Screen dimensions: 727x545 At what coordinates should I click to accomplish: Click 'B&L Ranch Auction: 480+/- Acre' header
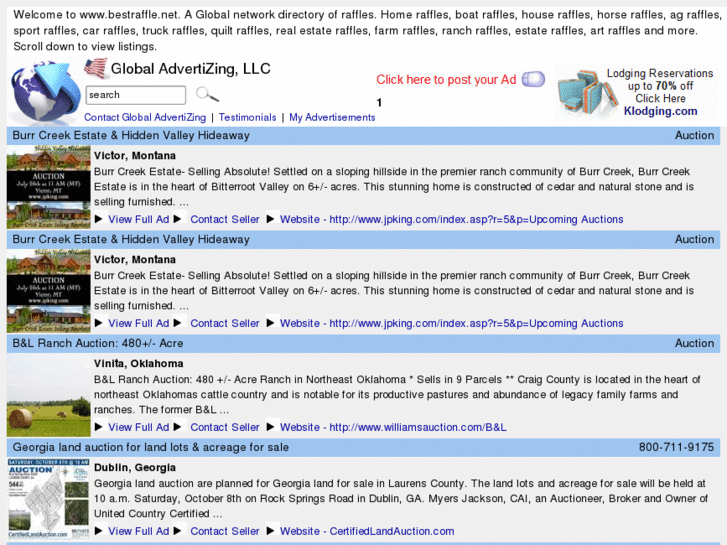coord(98,343)
